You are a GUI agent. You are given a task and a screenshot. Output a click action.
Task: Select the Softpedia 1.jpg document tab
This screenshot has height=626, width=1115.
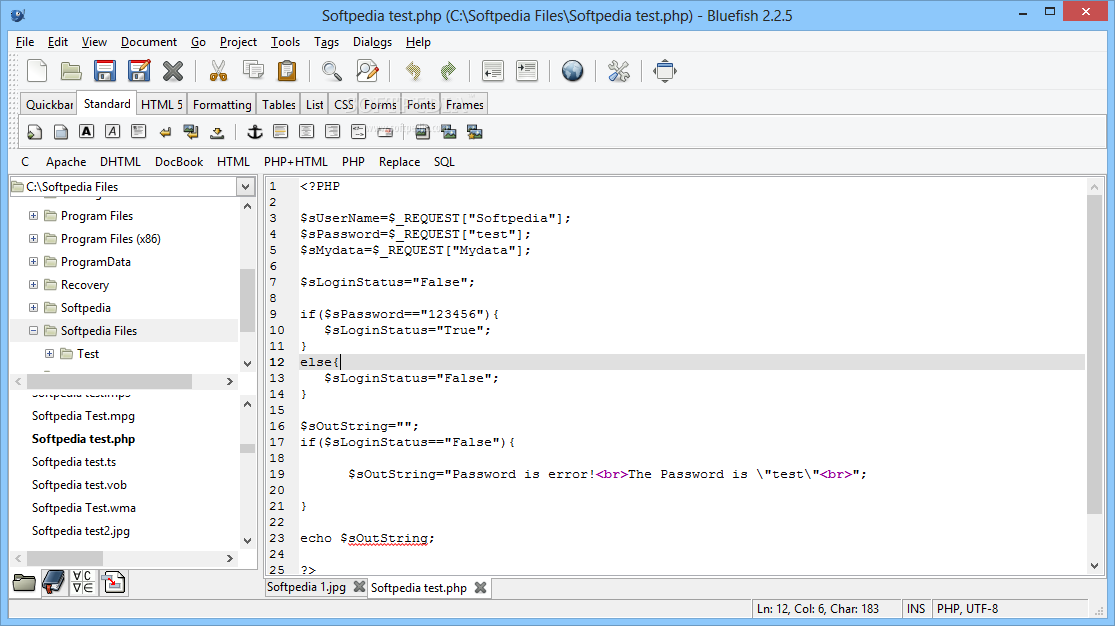306,588
